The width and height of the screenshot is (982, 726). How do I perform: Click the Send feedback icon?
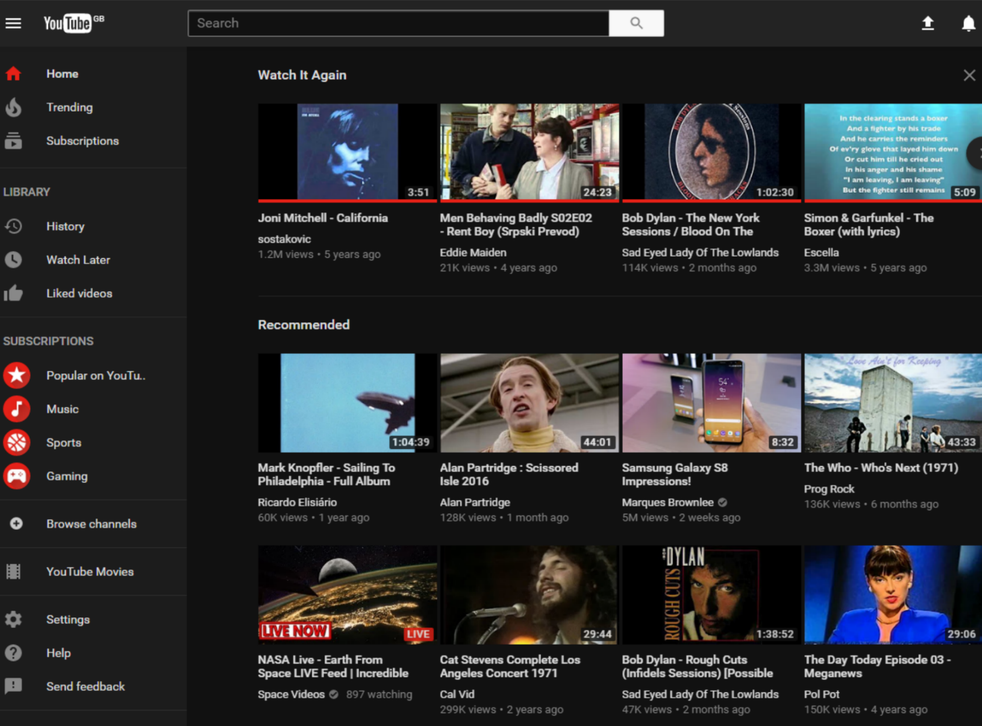point(13,687)
